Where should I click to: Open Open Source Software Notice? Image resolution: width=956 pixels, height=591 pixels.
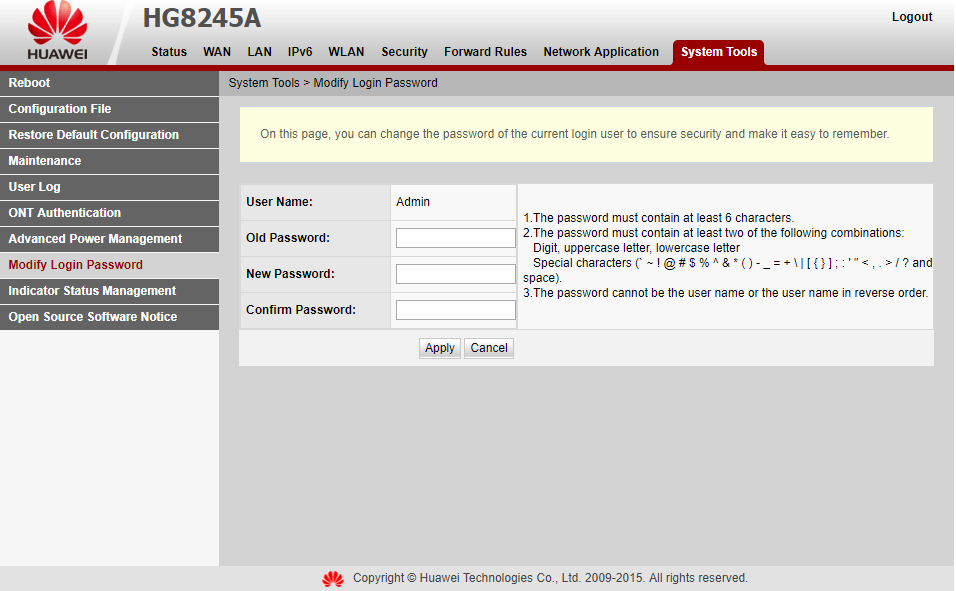(x=110, y=317)
